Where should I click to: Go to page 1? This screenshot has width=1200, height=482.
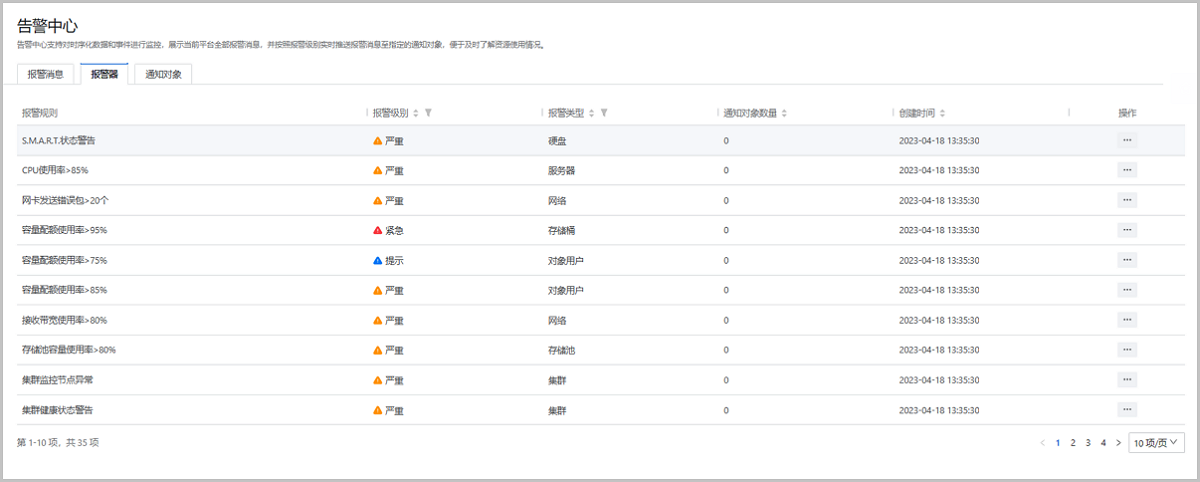coord(1058,442)
